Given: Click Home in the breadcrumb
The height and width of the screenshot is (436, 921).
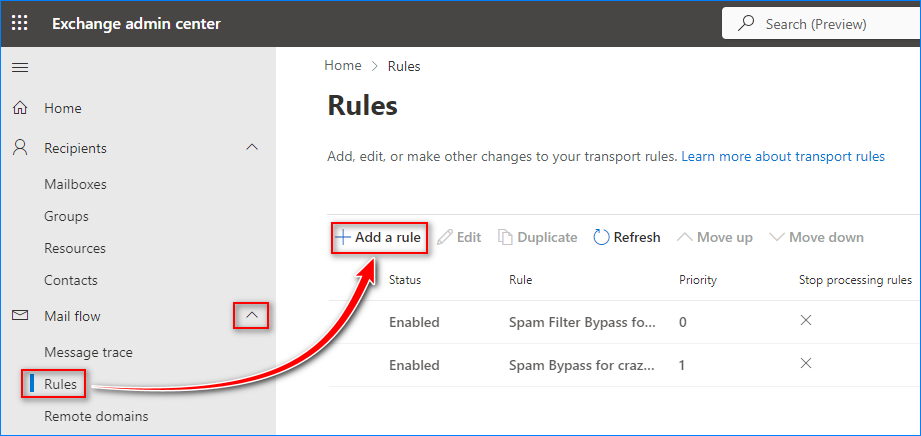Looking at the screenshot, I should click(x=342, y=66).
